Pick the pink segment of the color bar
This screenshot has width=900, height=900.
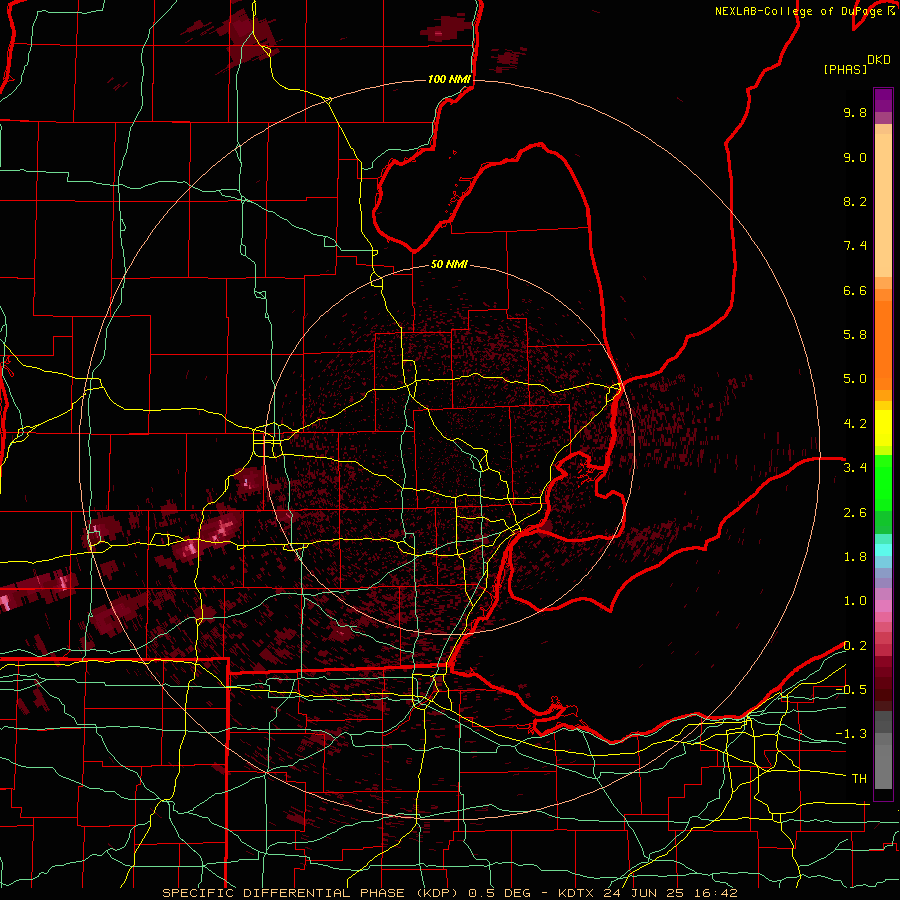pos(883,606)
